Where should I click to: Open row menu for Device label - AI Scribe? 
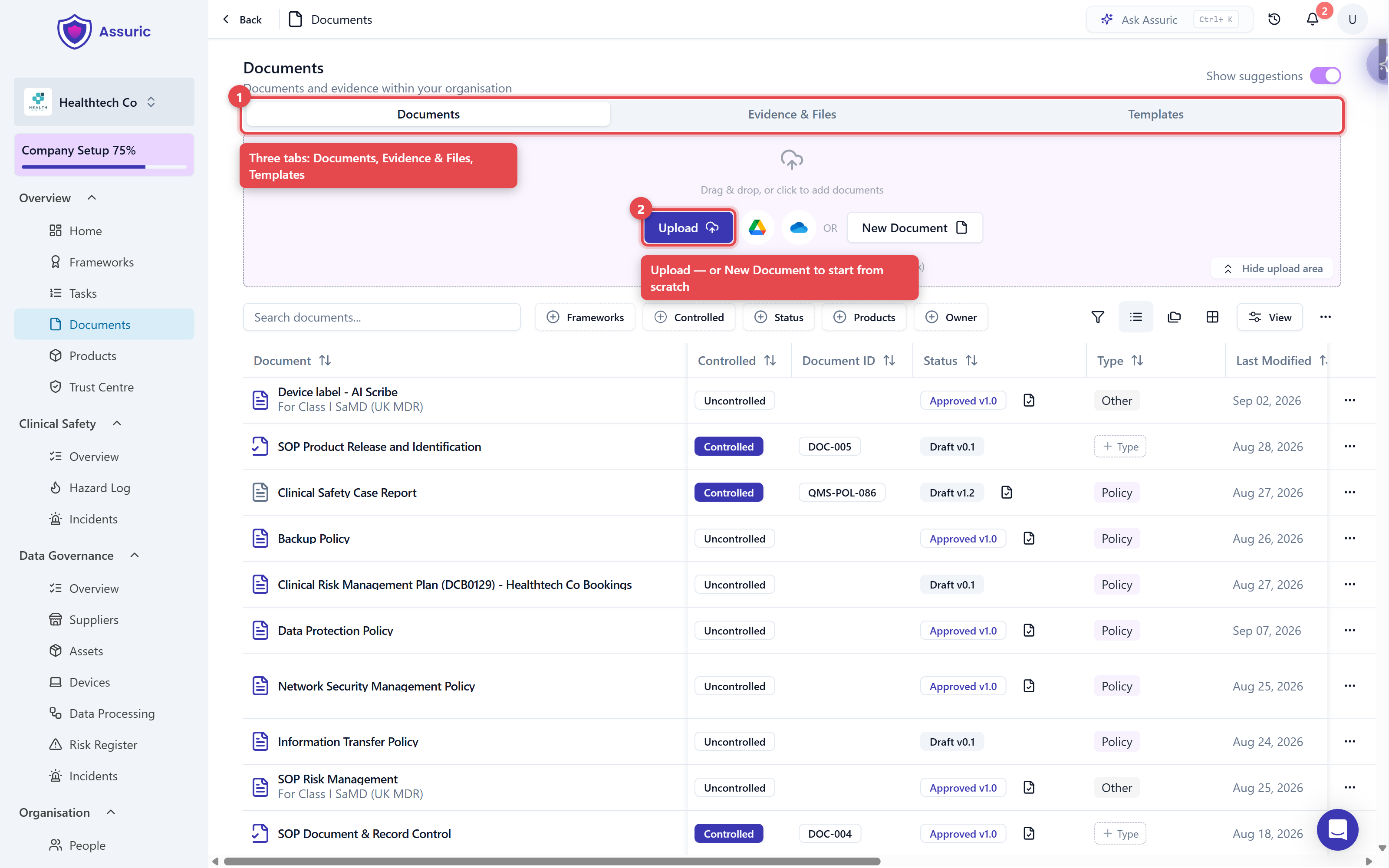click(1350, 400)
